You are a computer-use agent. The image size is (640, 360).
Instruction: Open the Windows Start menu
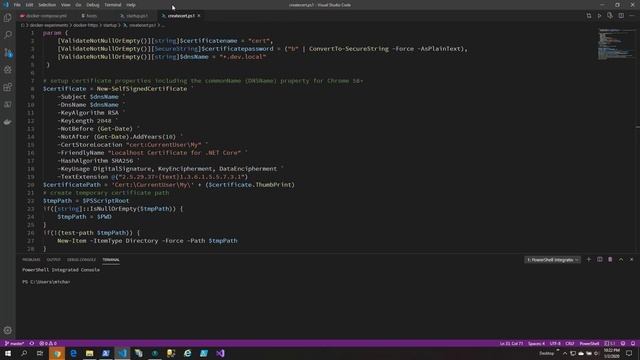pyautogui.click(x=8, y=353)
